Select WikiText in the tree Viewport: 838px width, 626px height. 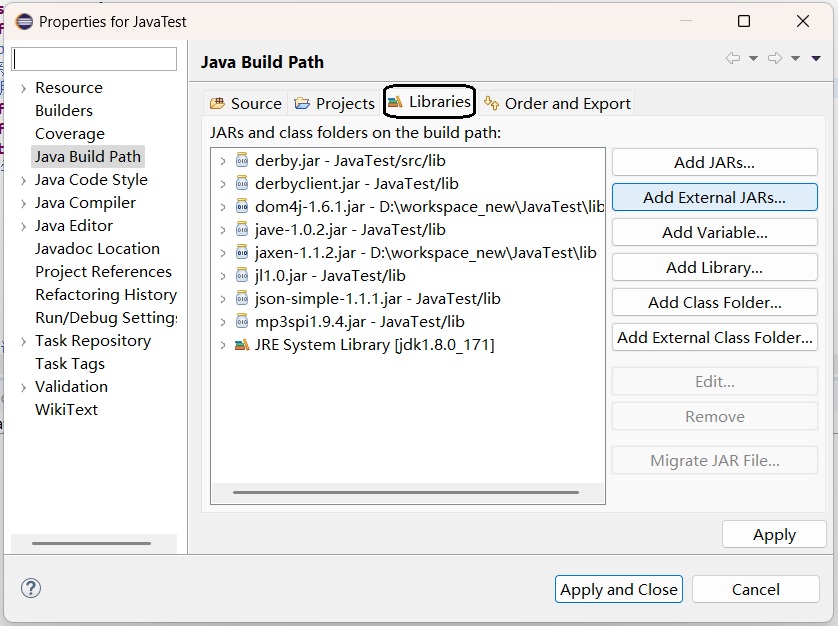(66, 409)
